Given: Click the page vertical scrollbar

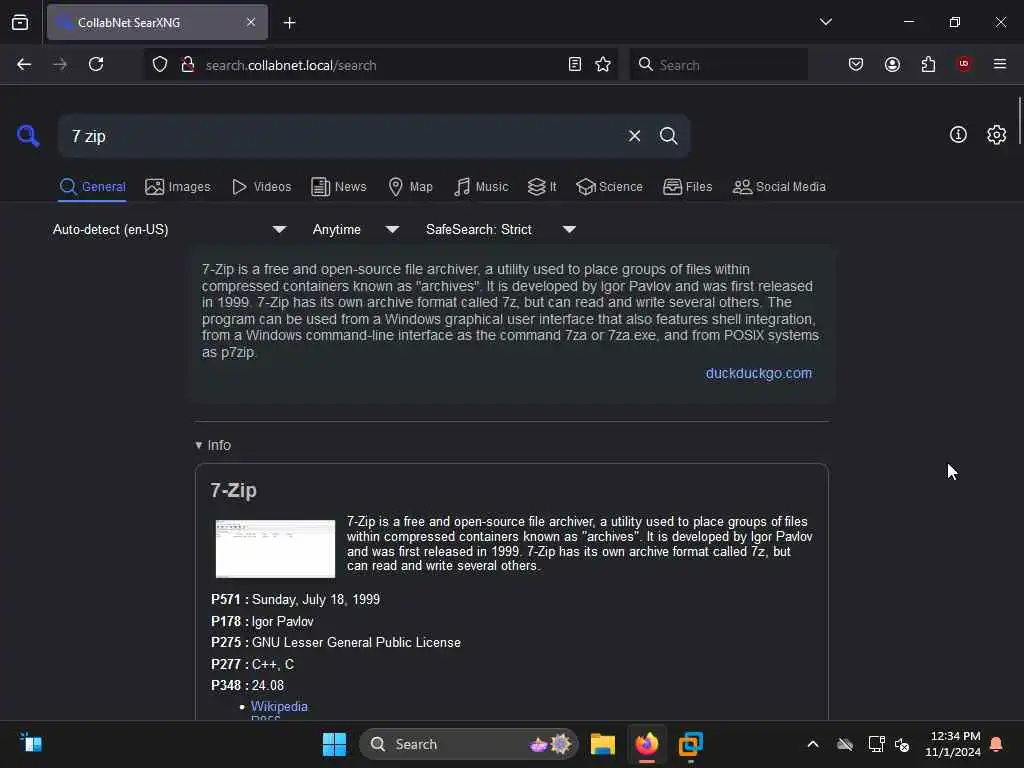Looking at the screenshot, I should click(x=1019, y=121).
